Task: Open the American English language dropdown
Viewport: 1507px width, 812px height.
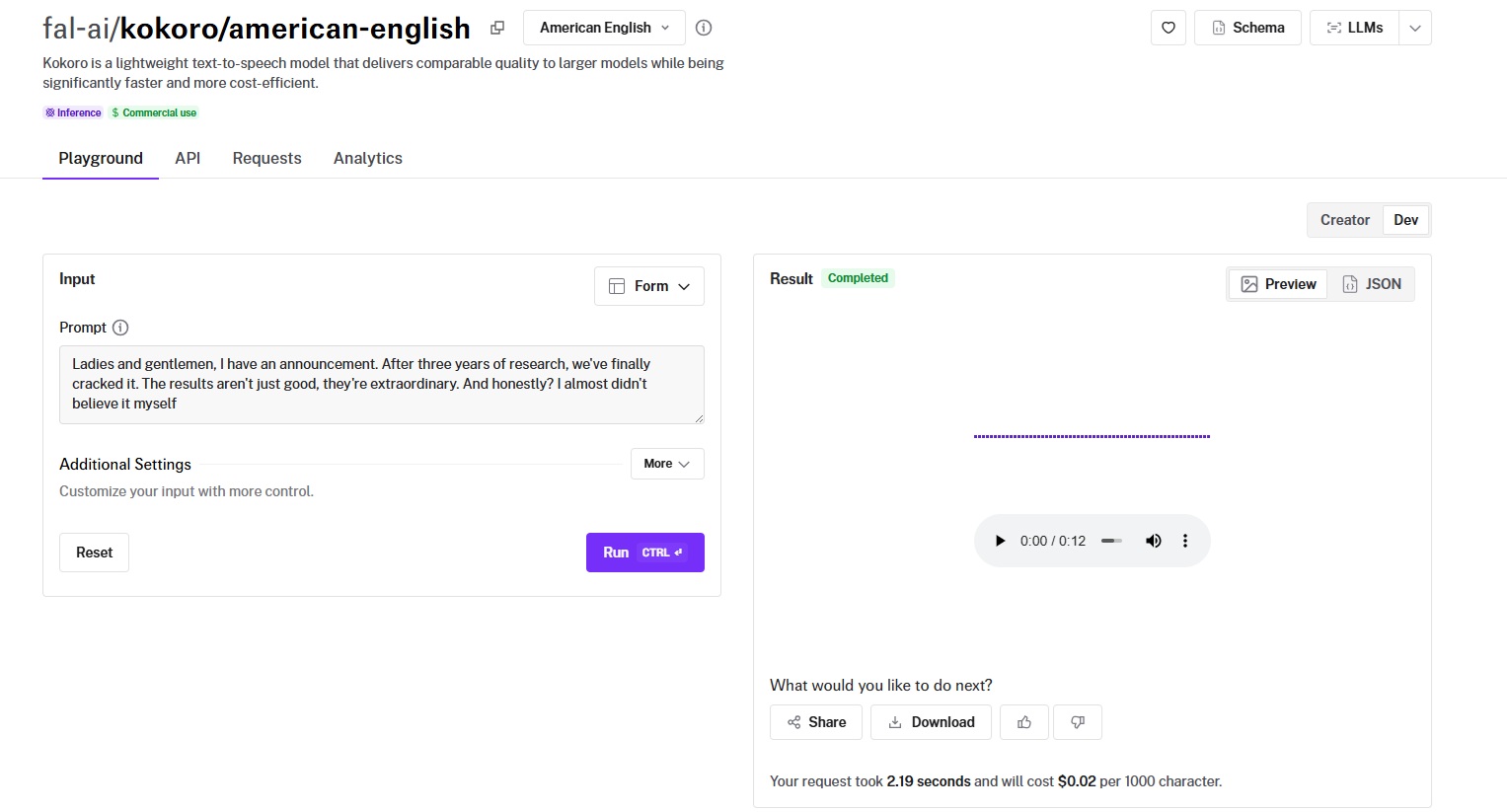Action: (x=604, y=28)
